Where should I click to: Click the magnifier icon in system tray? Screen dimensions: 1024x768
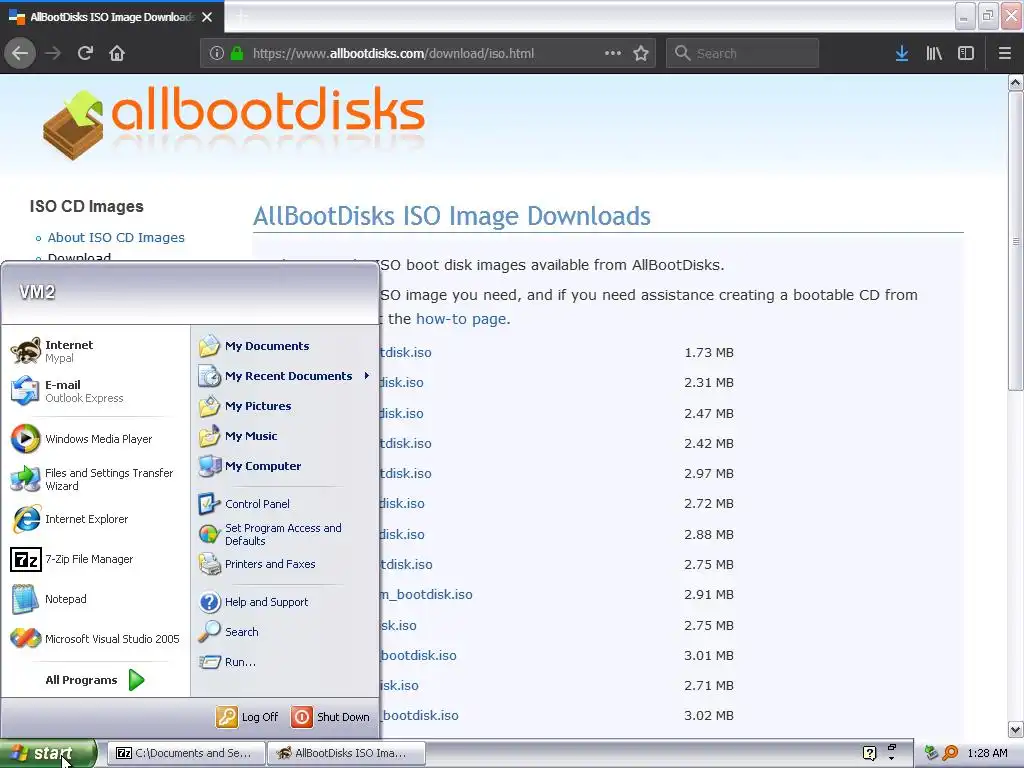click(950, 754)
